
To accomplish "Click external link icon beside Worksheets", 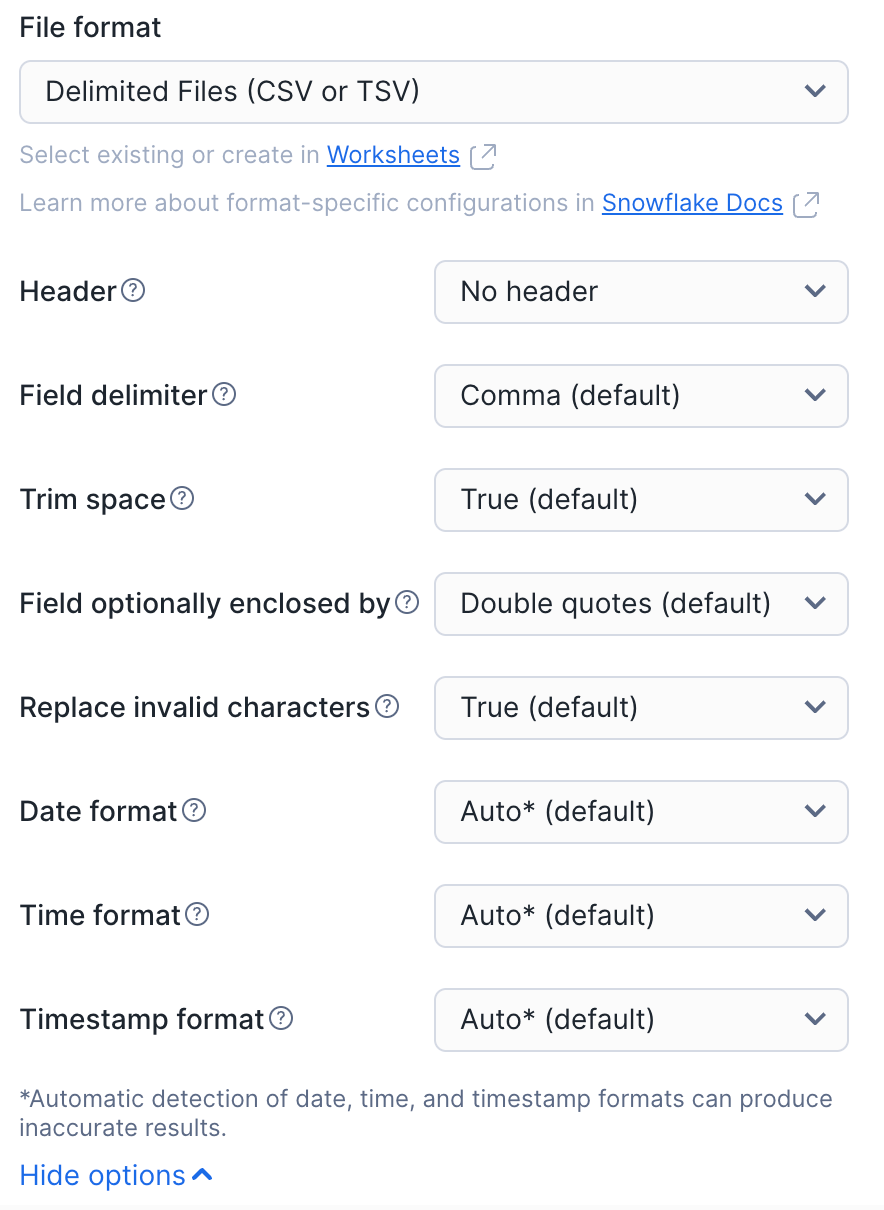I will pos(484,155).
